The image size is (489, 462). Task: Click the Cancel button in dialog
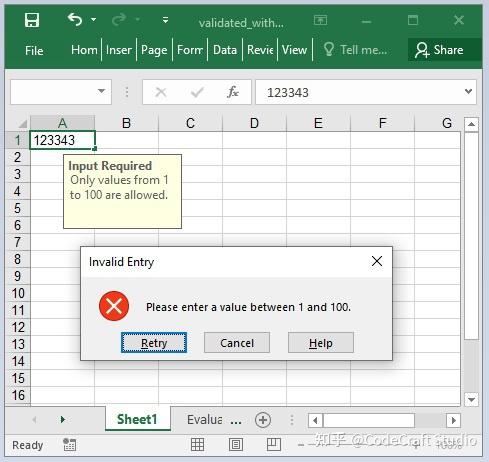[x=237, y=343]
